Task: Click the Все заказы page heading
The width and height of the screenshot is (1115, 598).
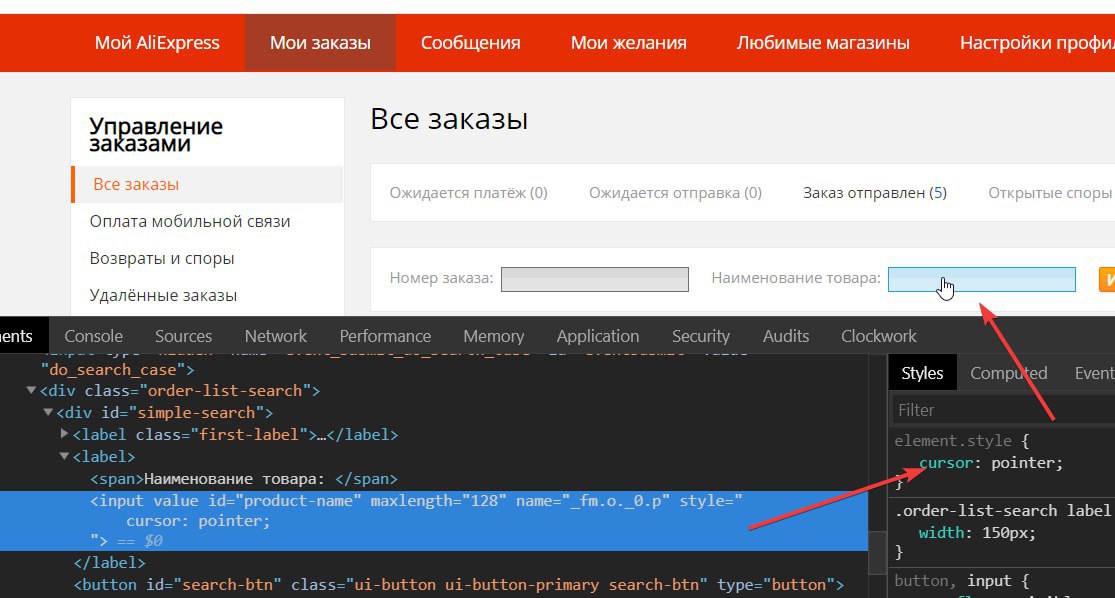Action: click(449, 119)
